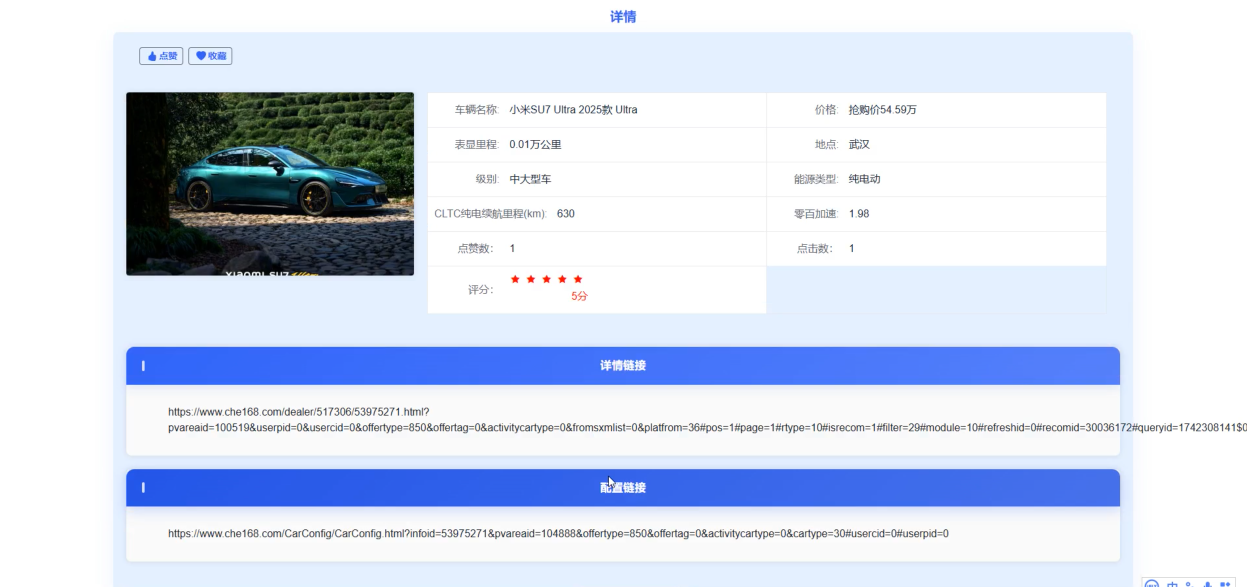Click the heart icon on 收藏 button
The image size is (1247, 587).
(201, 55)
